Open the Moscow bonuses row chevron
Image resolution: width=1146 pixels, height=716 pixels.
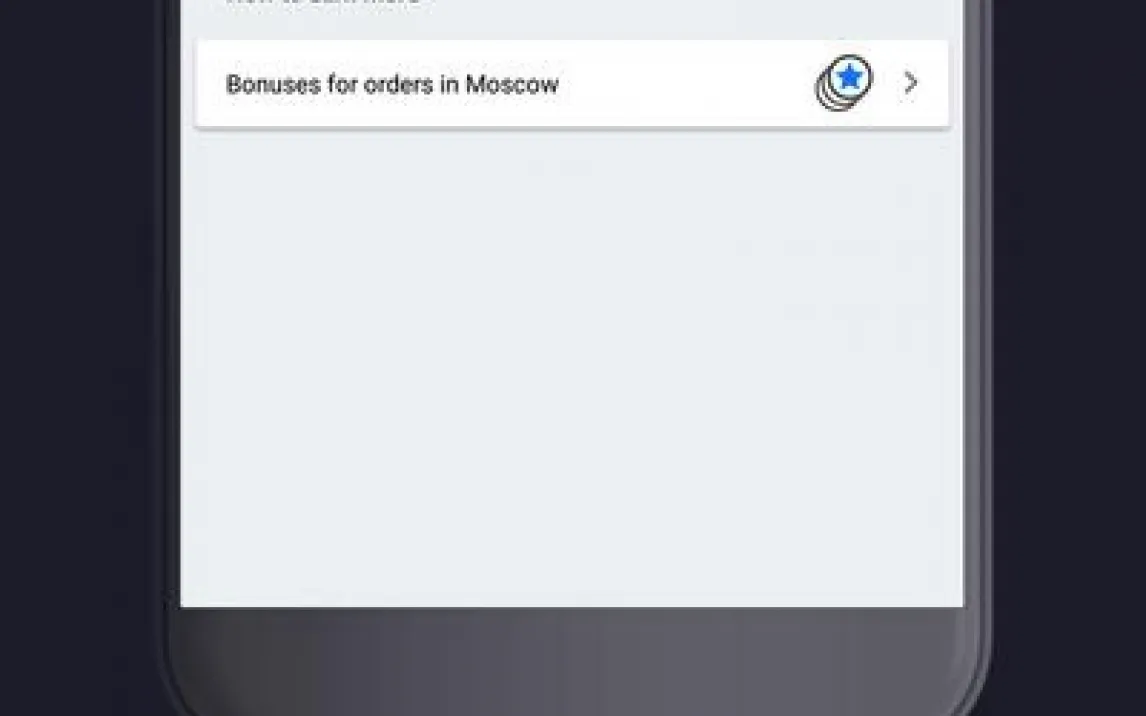(x=910, y=83)
